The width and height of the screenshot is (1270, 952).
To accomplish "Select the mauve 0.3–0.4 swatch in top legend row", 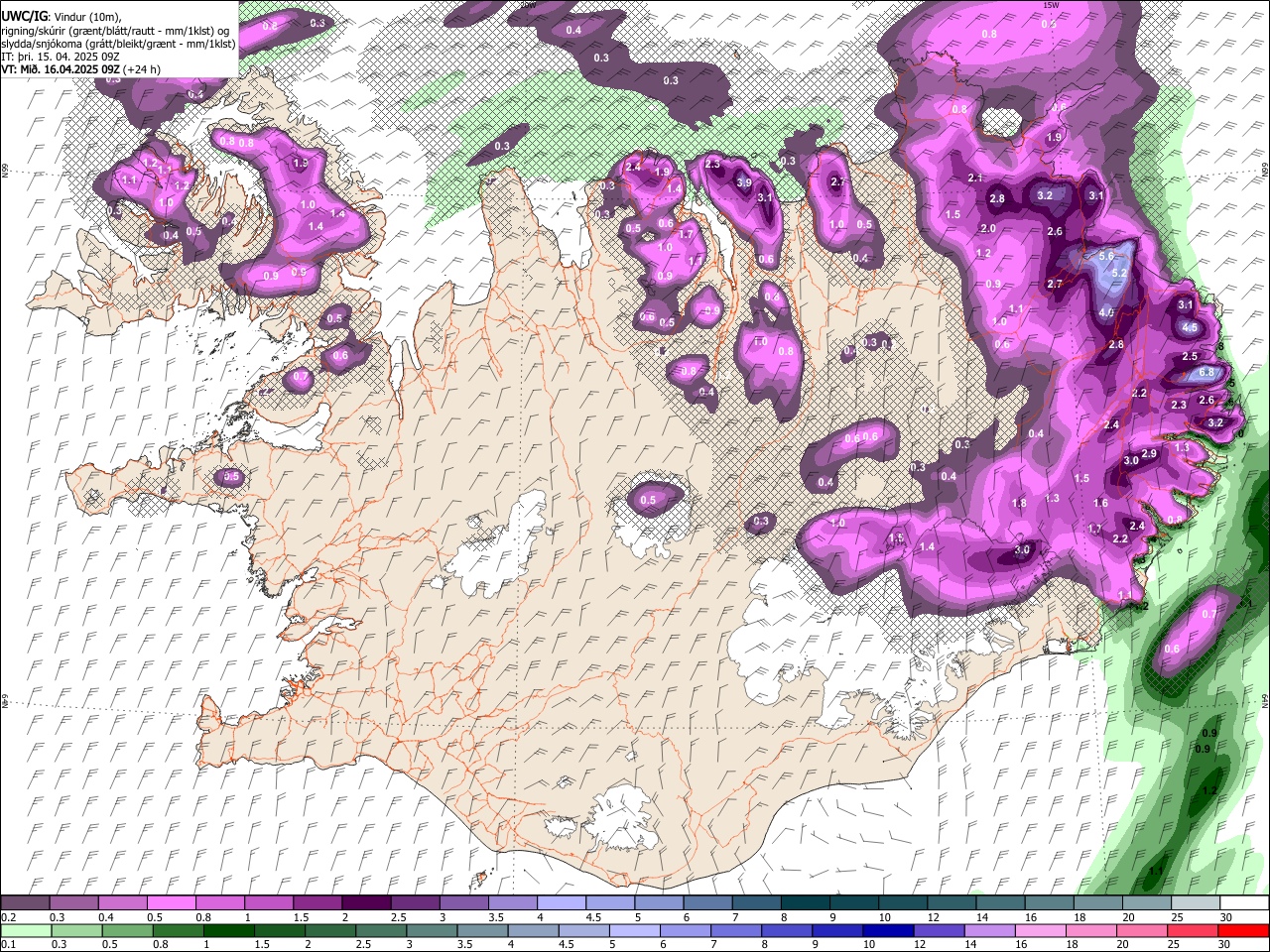I will tap(73, 903).
